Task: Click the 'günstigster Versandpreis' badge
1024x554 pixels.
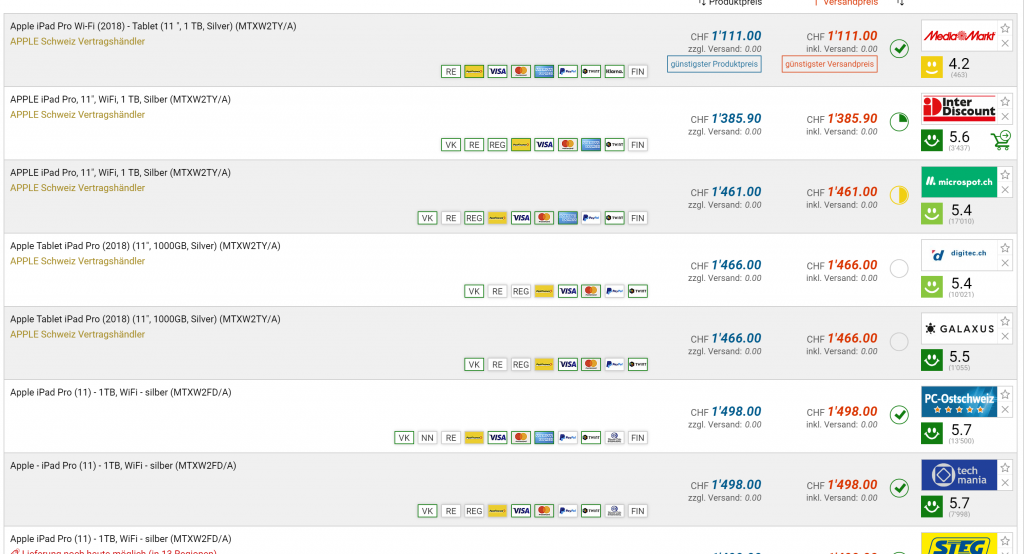Action: point(830,64)
